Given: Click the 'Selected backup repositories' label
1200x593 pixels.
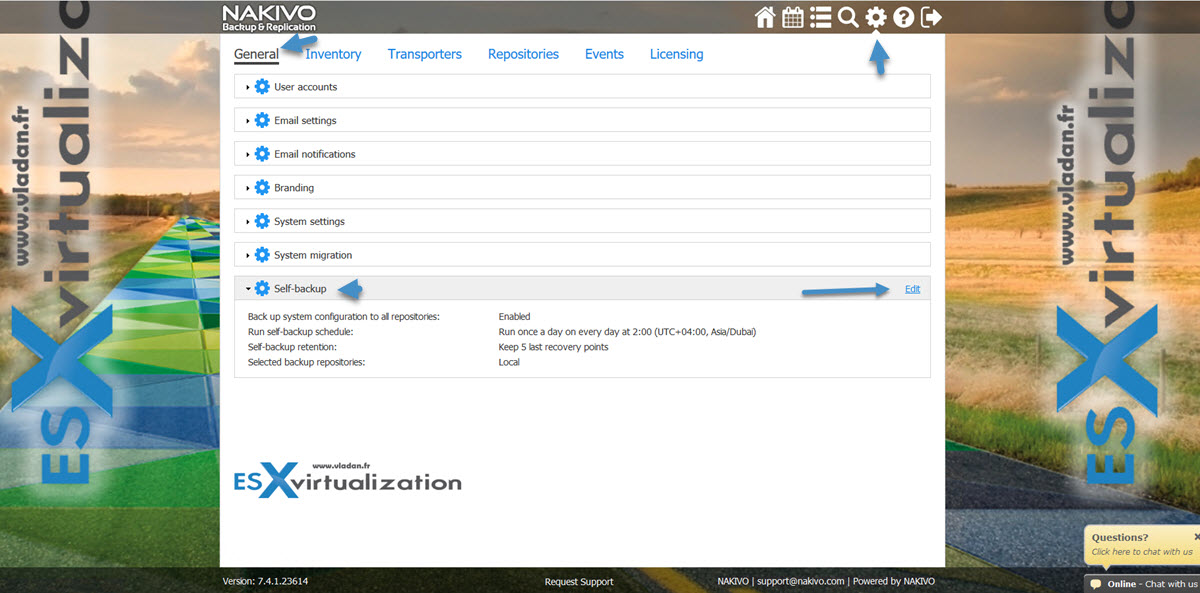Looking at the screenshot, I should point(307,362).
